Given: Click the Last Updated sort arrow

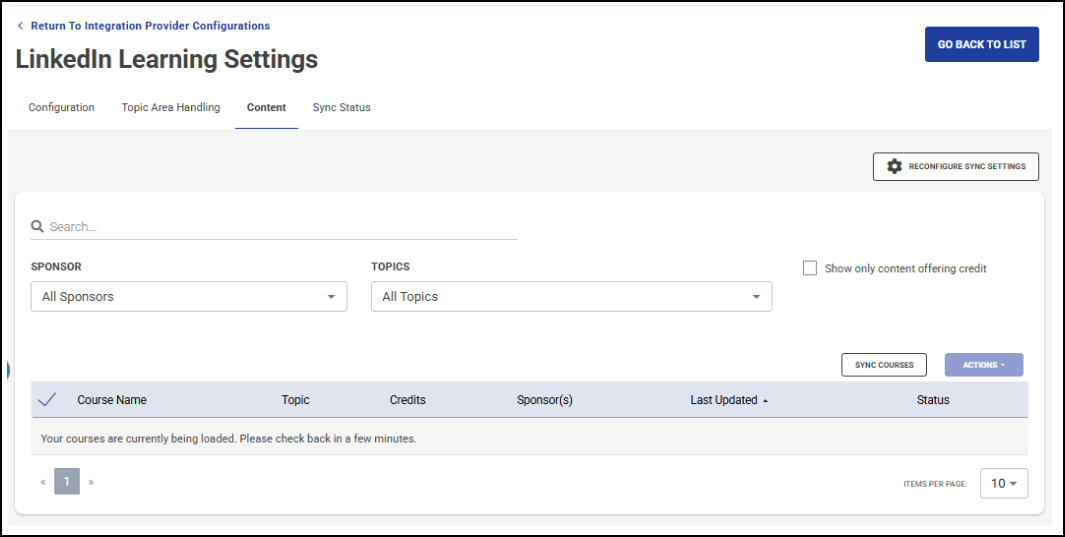Looking at the screenshot, I should pos(766,400).
